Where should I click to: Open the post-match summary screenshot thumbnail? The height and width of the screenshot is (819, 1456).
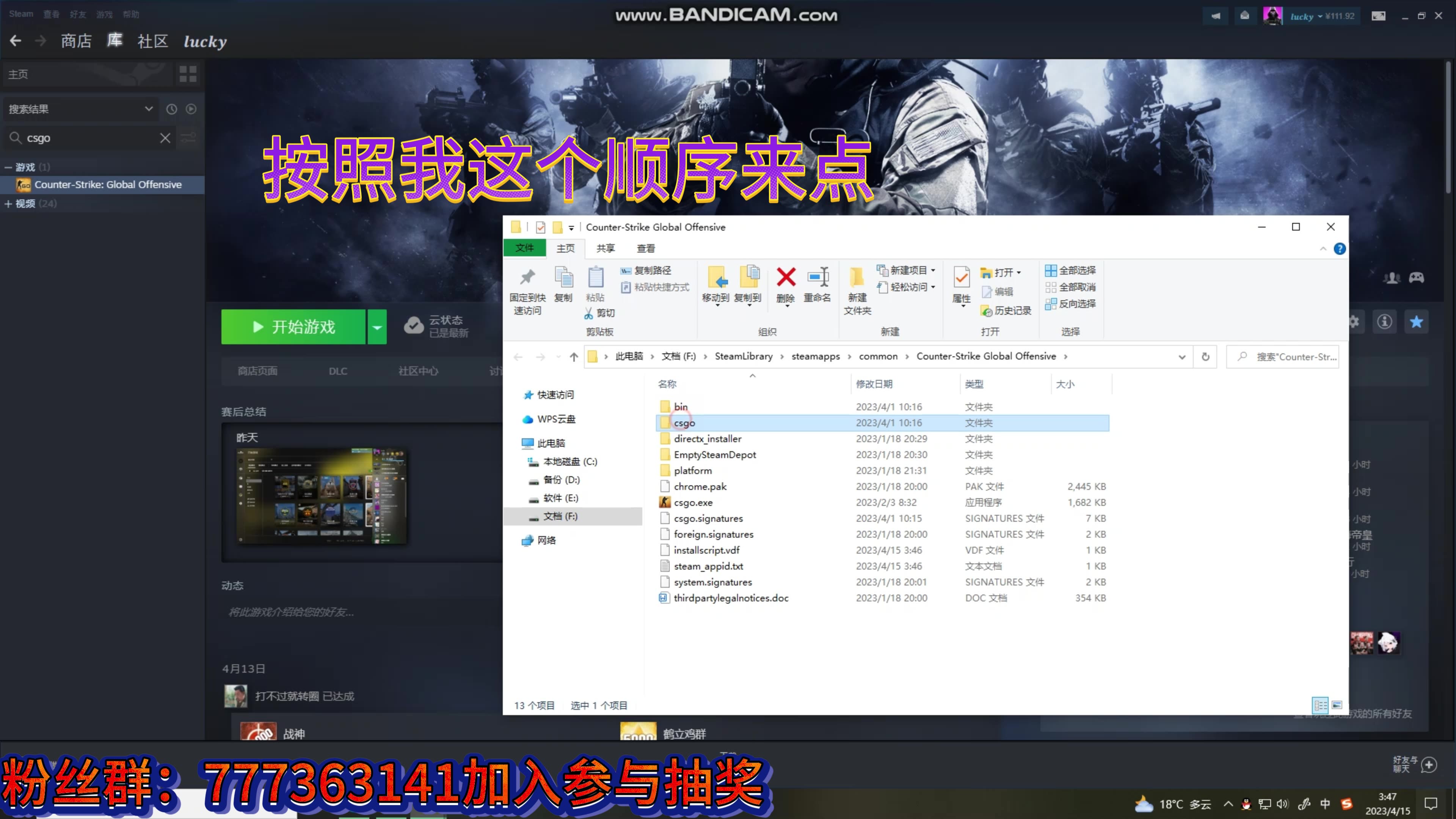click(322, 496)
